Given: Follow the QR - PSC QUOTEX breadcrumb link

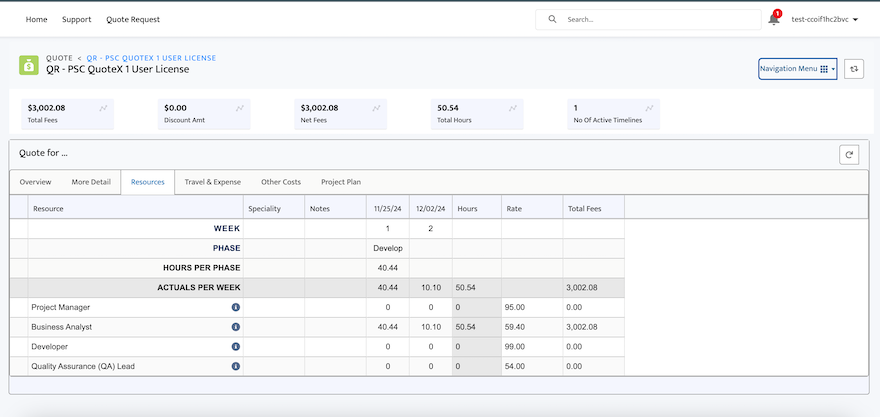Looking at the screenshot, I should pyautogui.click(x=152, y=58).
